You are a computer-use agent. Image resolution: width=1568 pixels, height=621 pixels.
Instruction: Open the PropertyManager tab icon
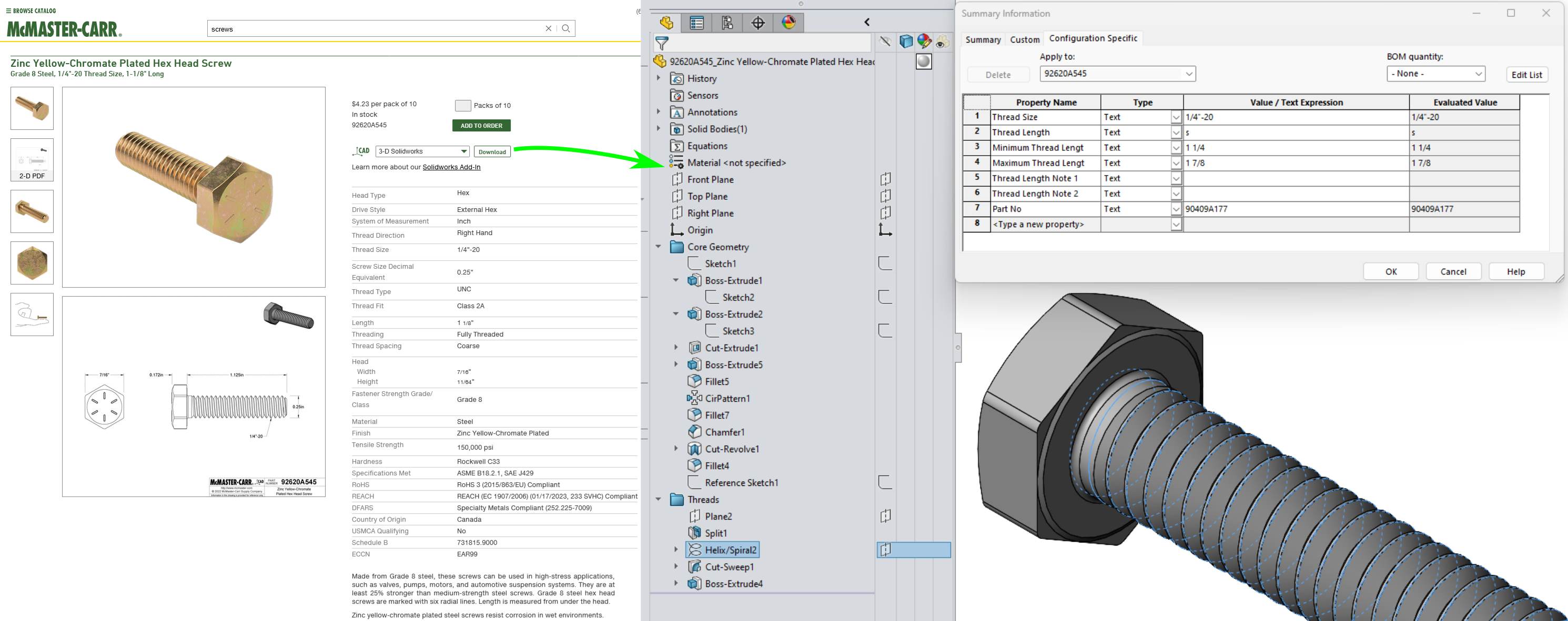click(x=697, y=23)
